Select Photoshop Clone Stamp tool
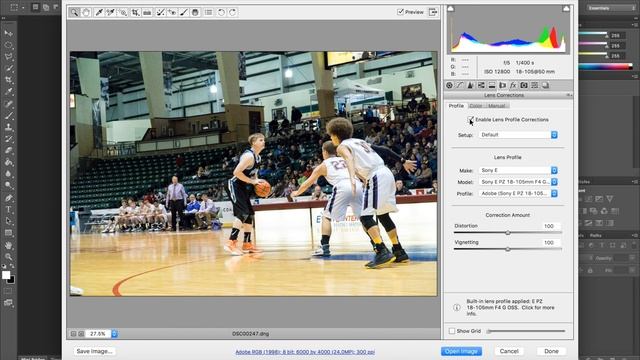This screenshot has width=640, height=360. [9, 127]
